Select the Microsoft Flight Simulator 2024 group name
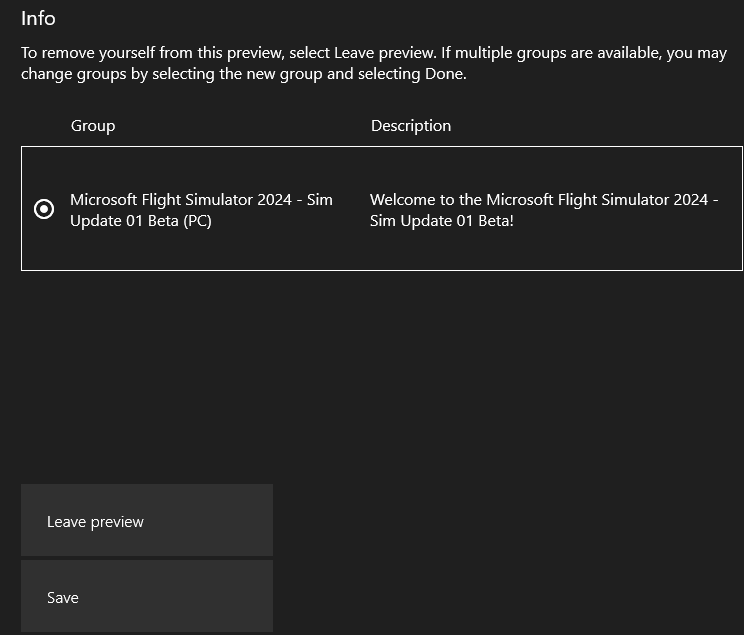The width and height of the screenshot is (744, 635). (x=201, y=210)
